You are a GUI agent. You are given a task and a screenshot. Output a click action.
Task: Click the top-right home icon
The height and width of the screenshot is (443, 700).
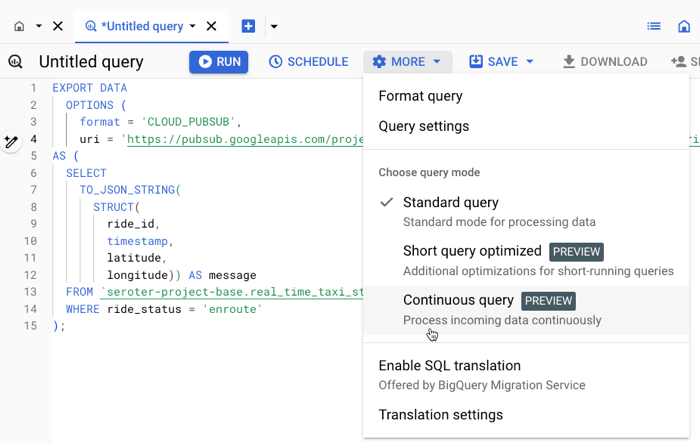coord(684,26)
